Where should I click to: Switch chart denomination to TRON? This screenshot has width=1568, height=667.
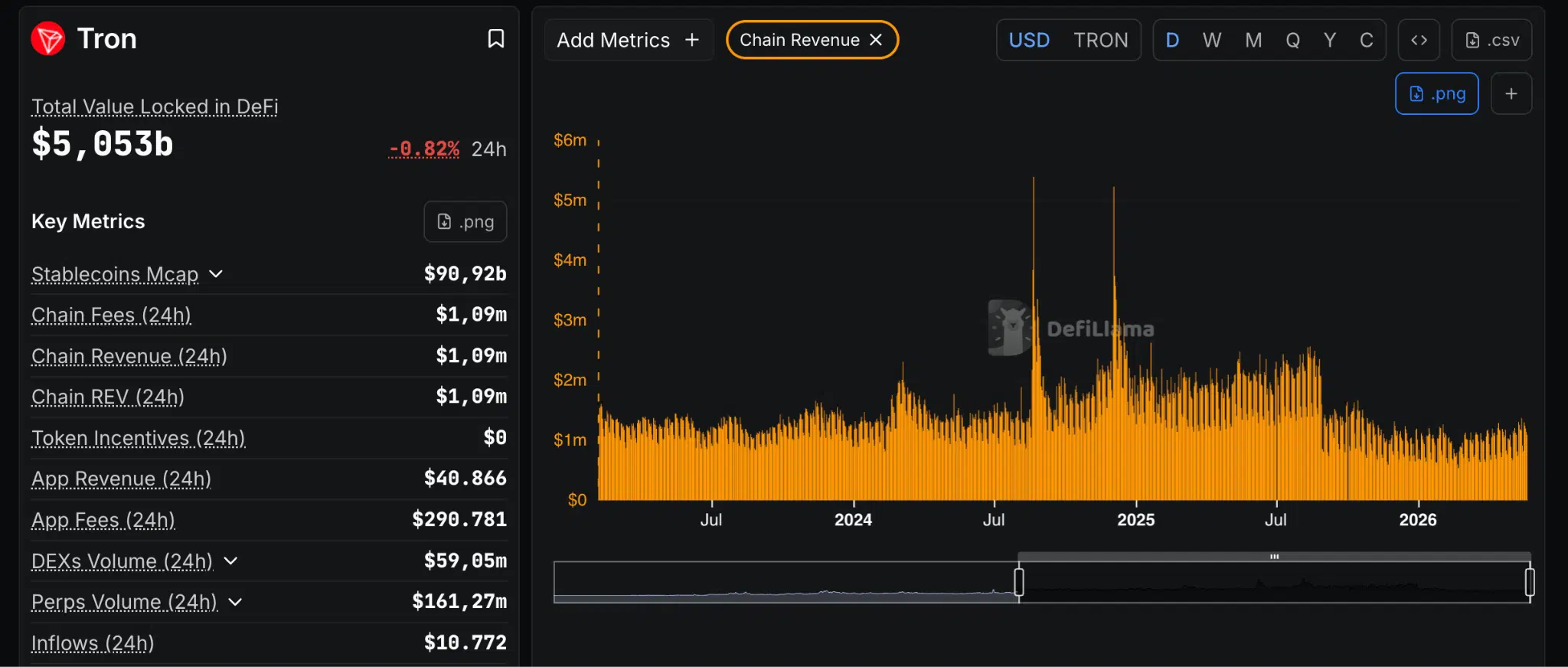coord(1101,40)
